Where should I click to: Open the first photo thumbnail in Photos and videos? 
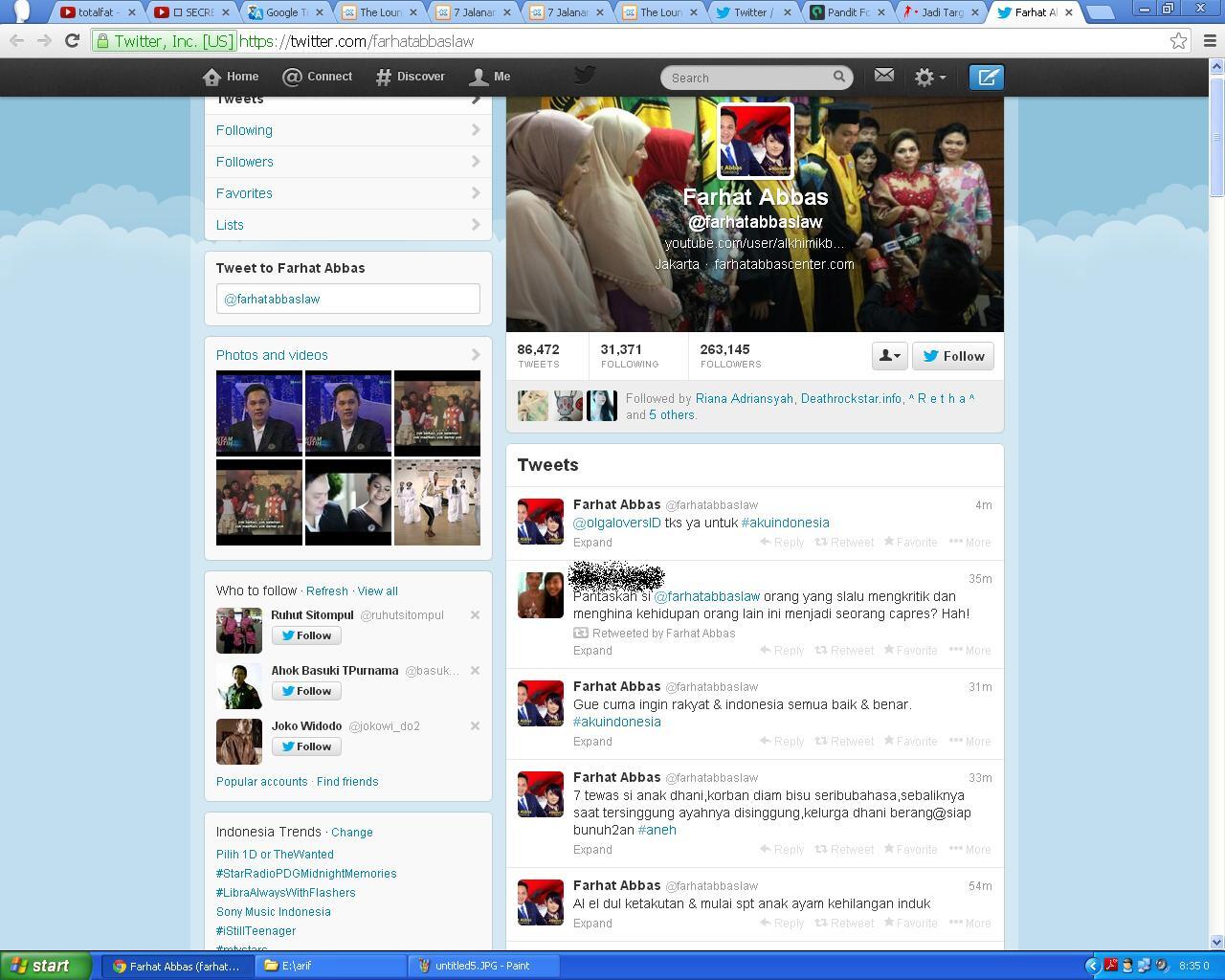coord(259,413)
